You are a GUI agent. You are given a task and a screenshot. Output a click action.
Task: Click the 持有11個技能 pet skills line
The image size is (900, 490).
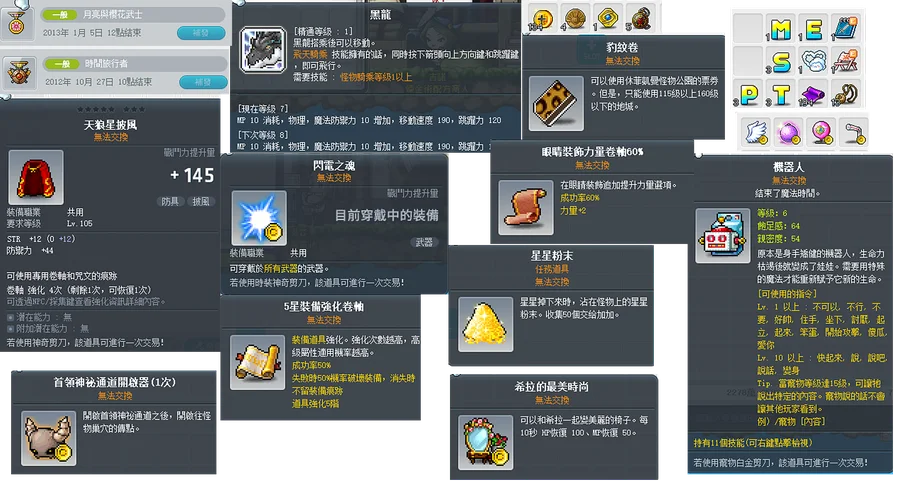pos(752,443)
